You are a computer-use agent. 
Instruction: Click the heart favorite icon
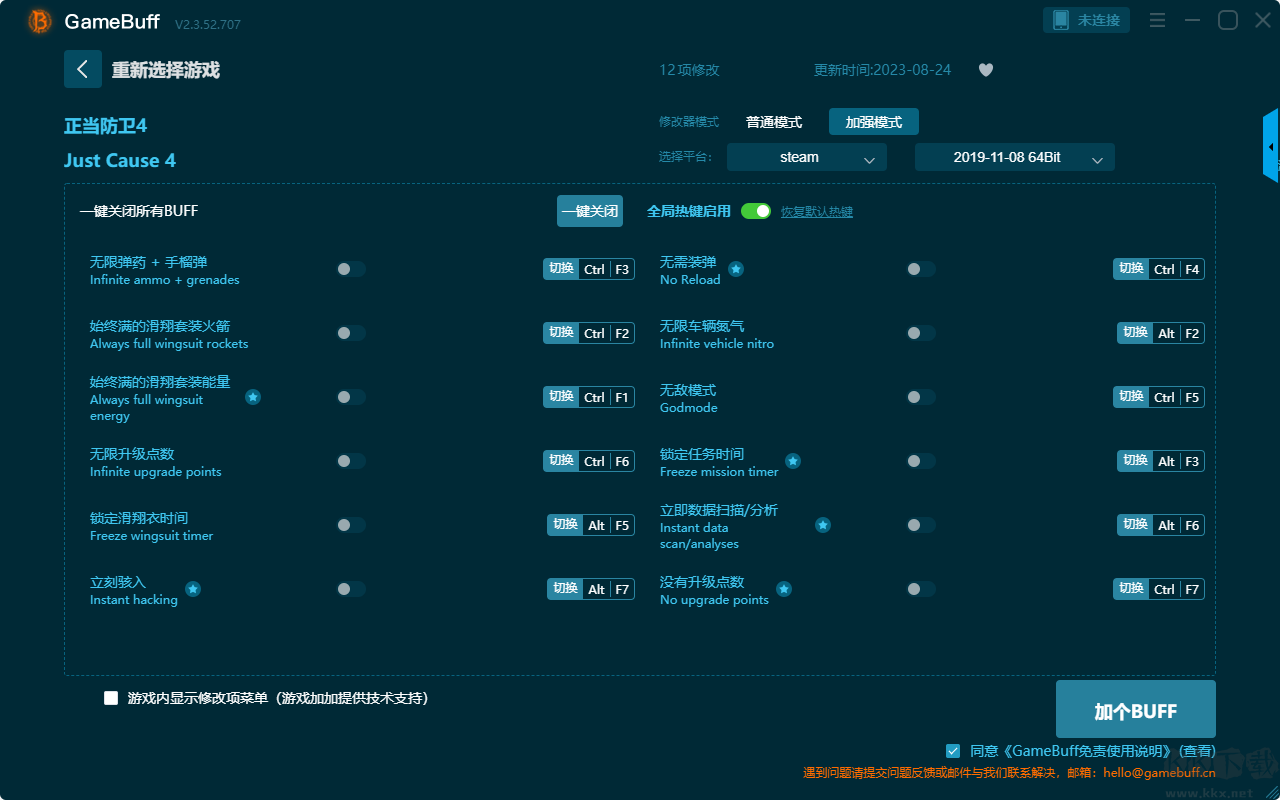point(986,70)
